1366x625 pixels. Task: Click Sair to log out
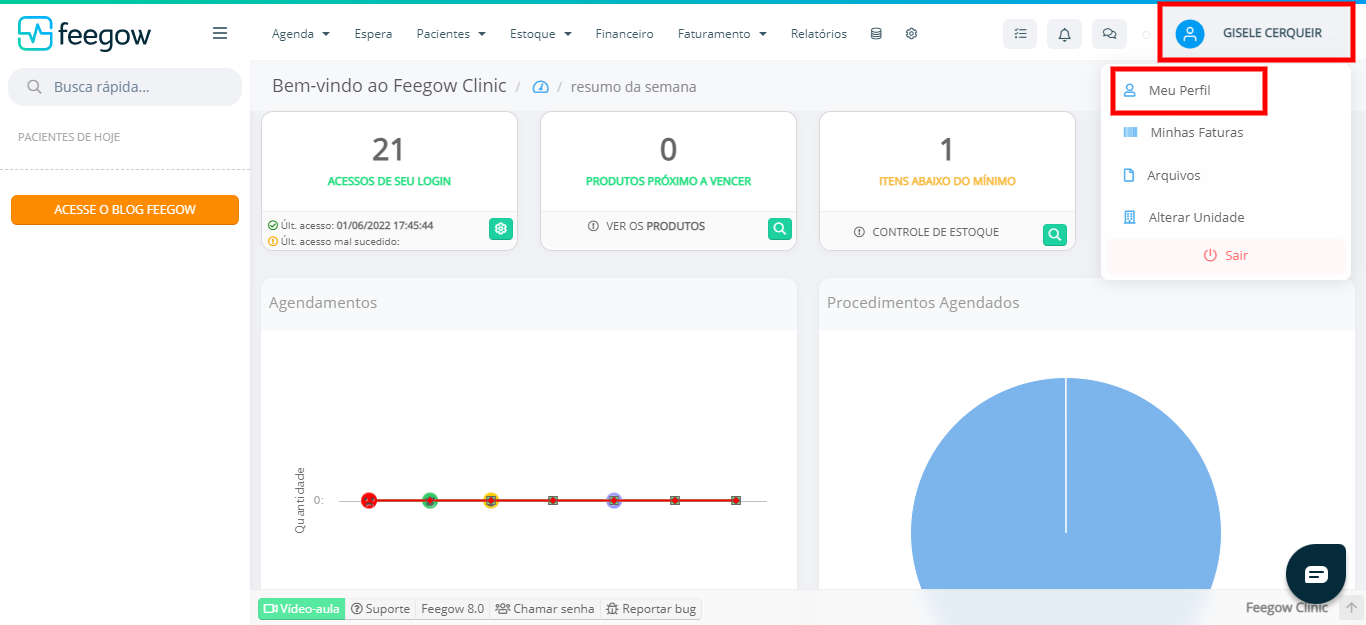tap(1228, 256)
